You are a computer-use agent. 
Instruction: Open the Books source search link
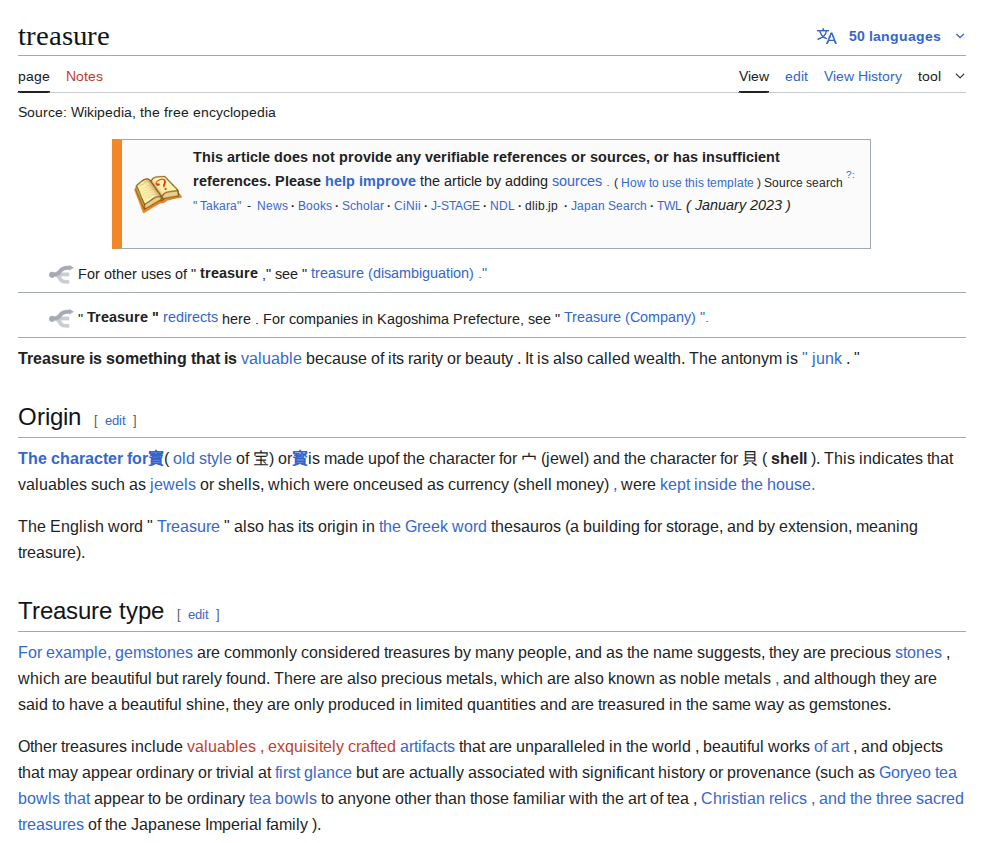coord(314,206)
